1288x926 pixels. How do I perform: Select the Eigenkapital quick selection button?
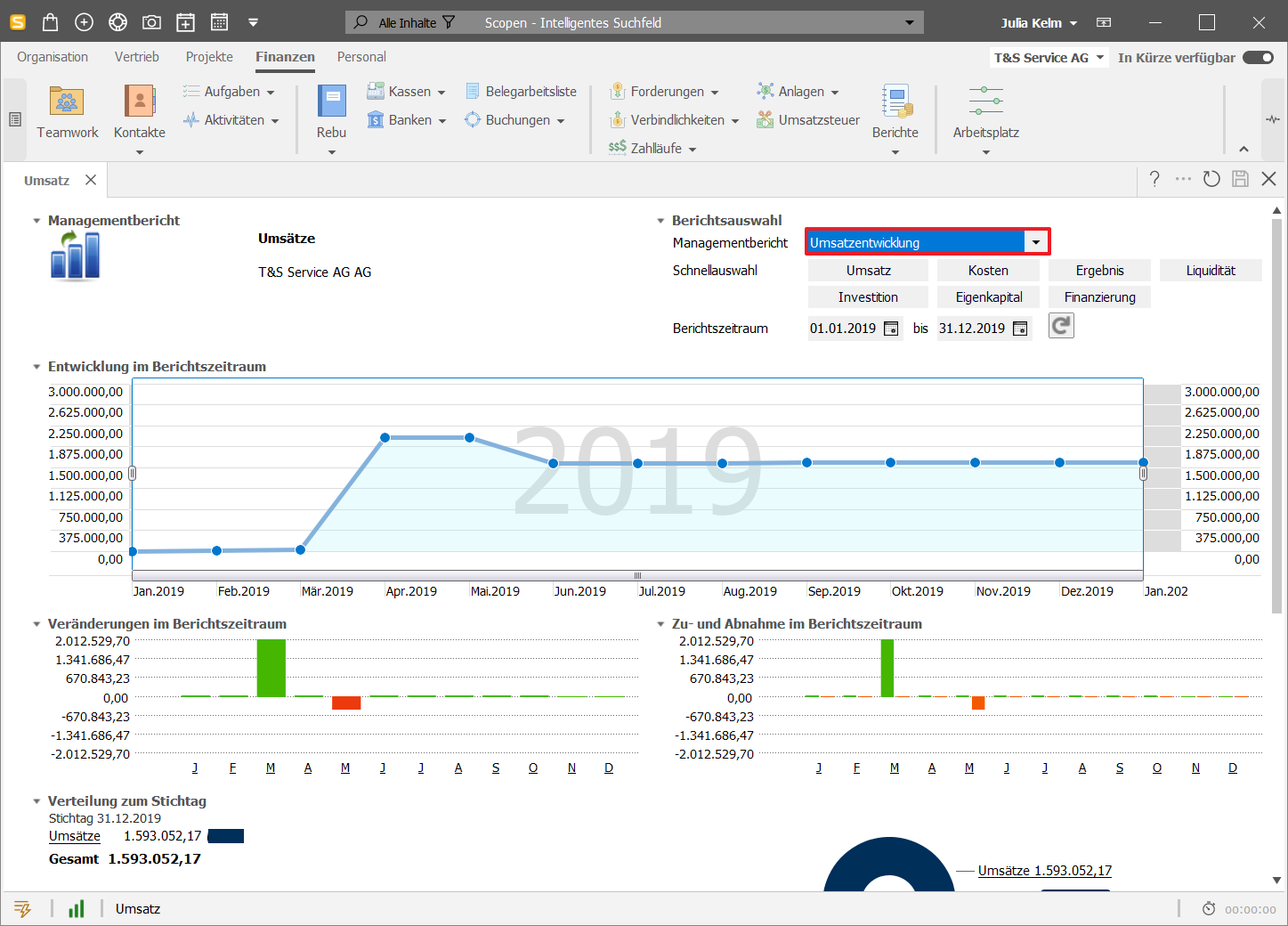[x=988, y=297]
